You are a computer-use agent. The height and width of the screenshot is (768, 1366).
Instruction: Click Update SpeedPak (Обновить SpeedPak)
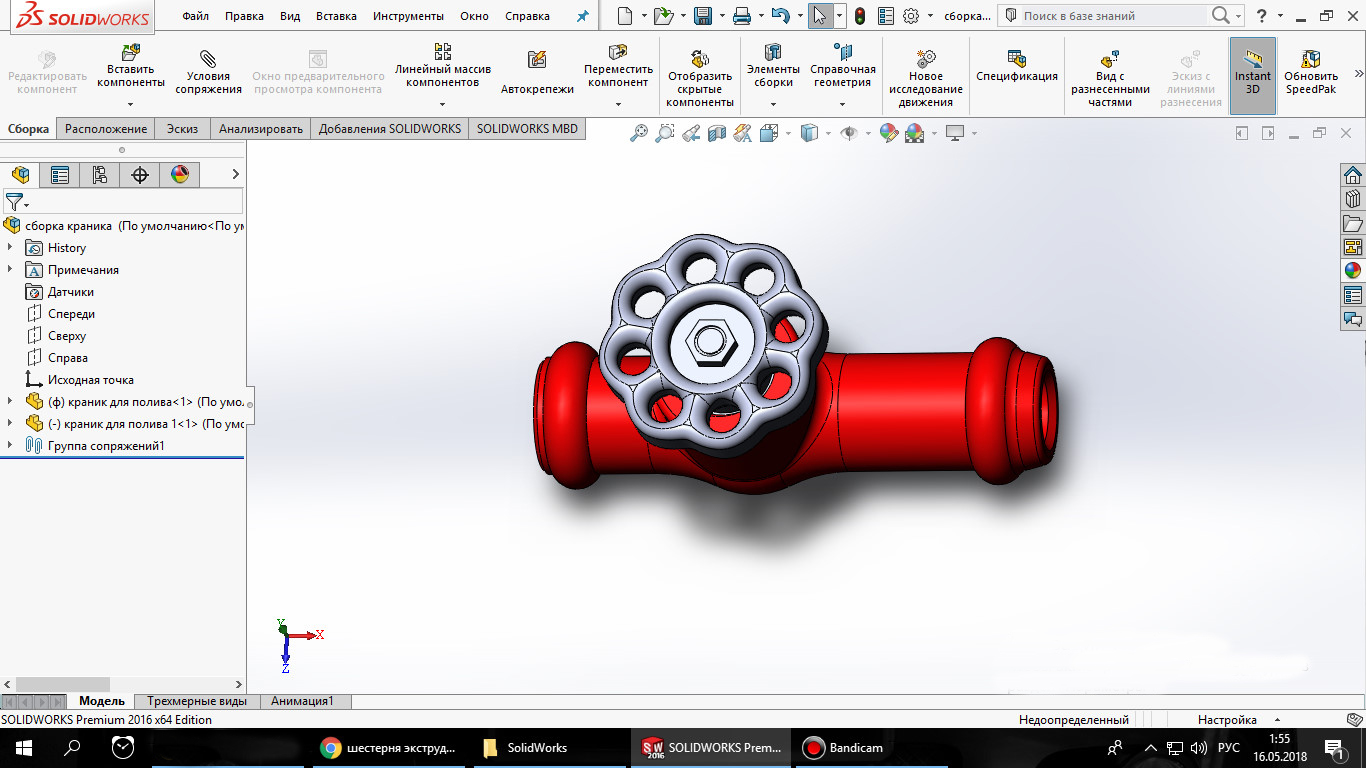point(1311,72)
